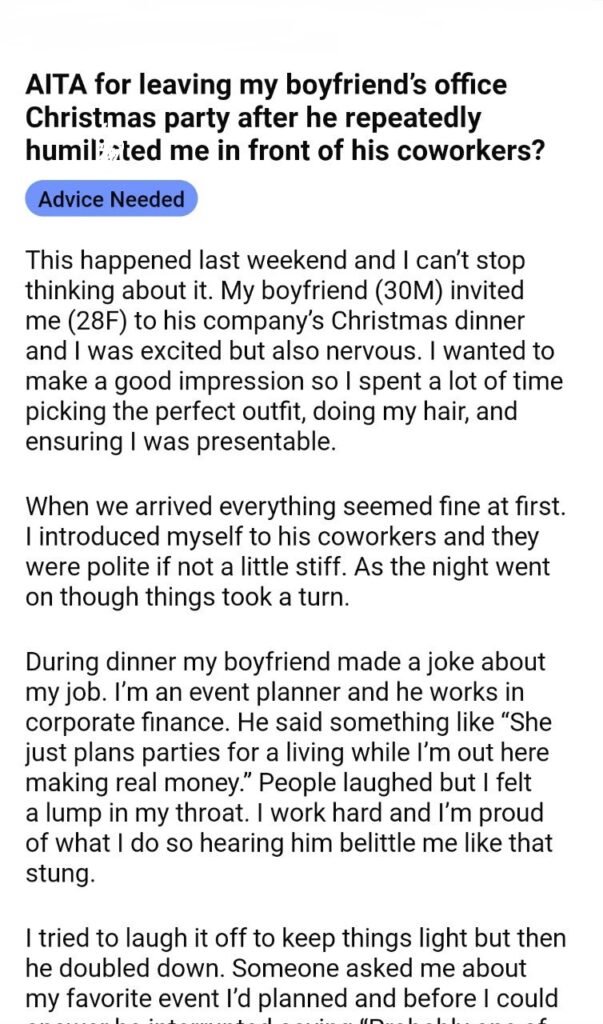Click the "When we arrived" paragraph start
This screenshot has width=603, height=1024.
[107, 505]
